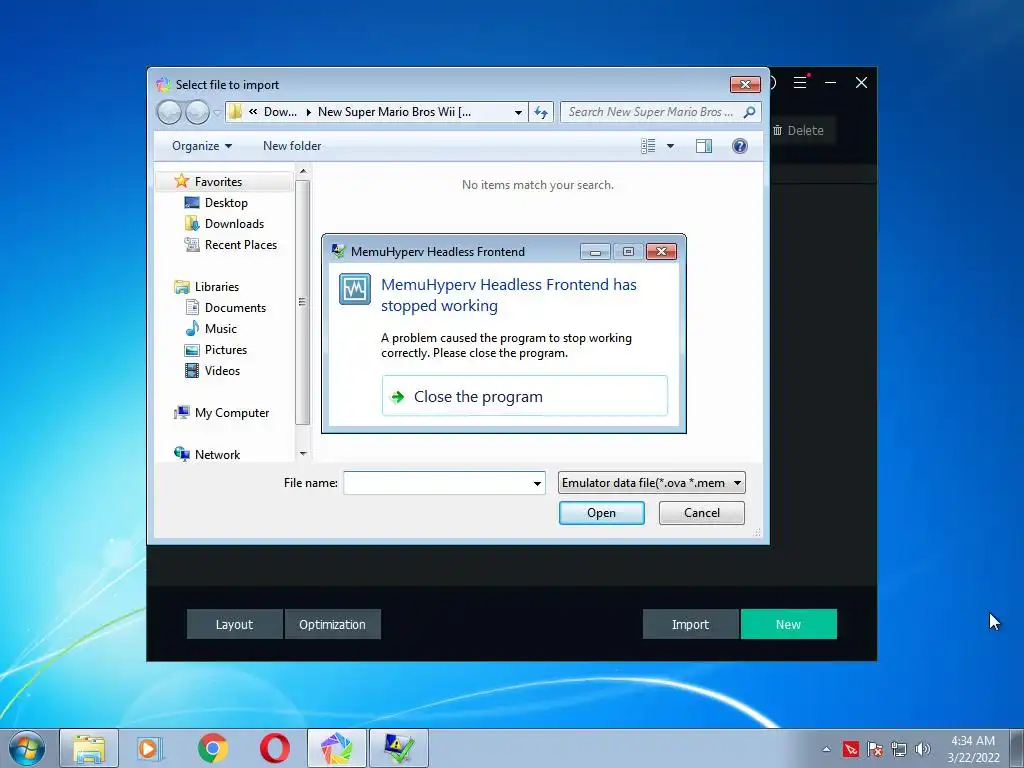
Task: Open the Layout option in MEmu window
Action: [x=234, y=624]
